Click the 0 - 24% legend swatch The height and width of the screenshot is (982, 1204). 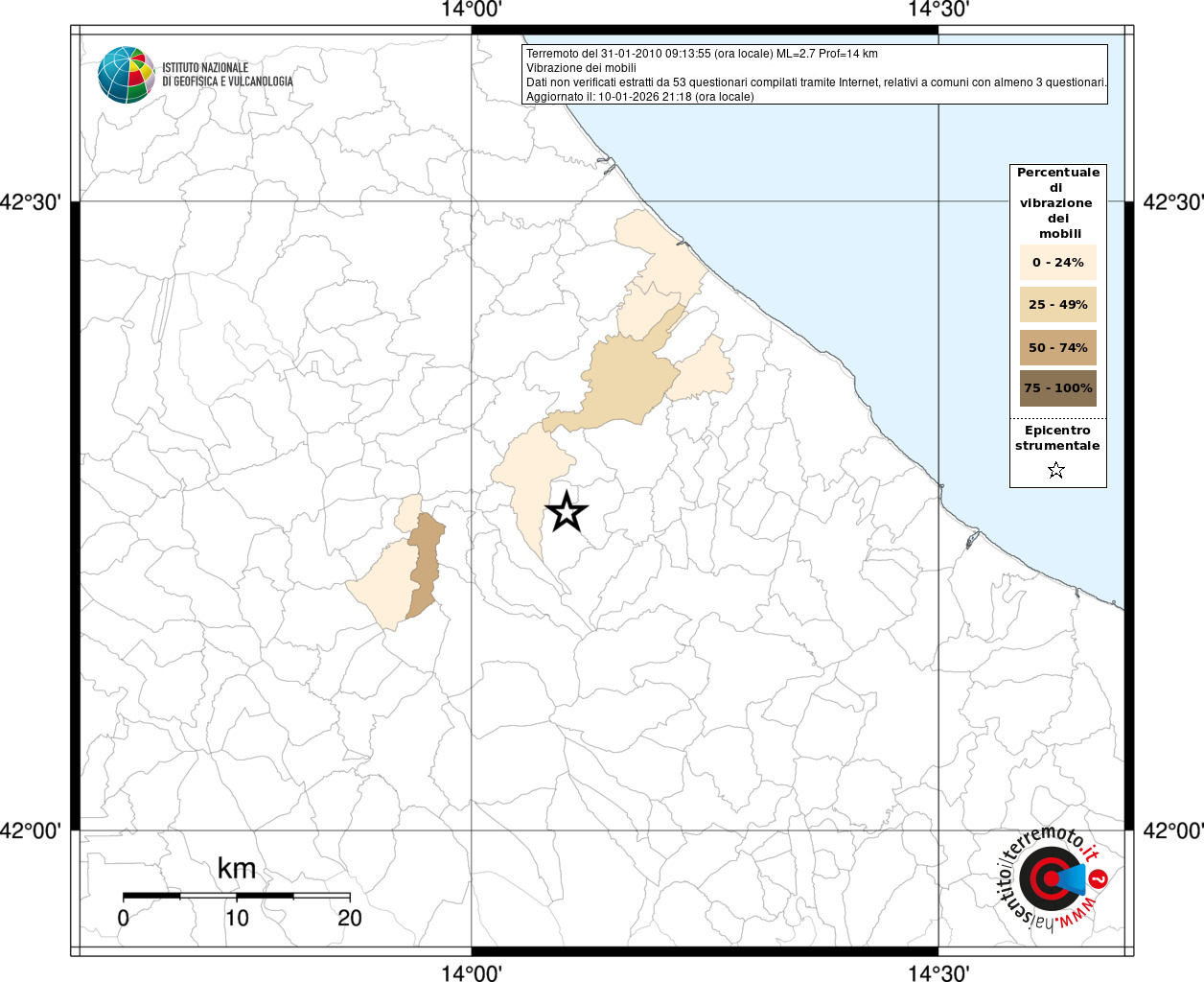point(1057,262)
